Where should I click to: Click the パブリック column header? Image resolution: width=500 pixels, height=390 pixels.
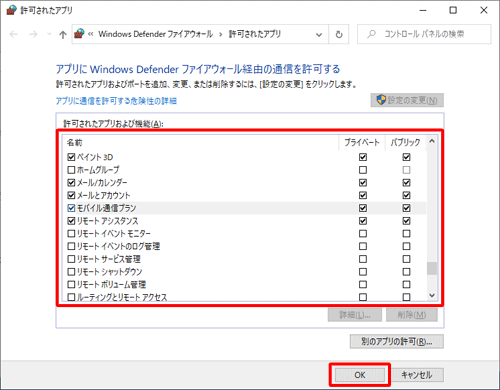[405, 143]
